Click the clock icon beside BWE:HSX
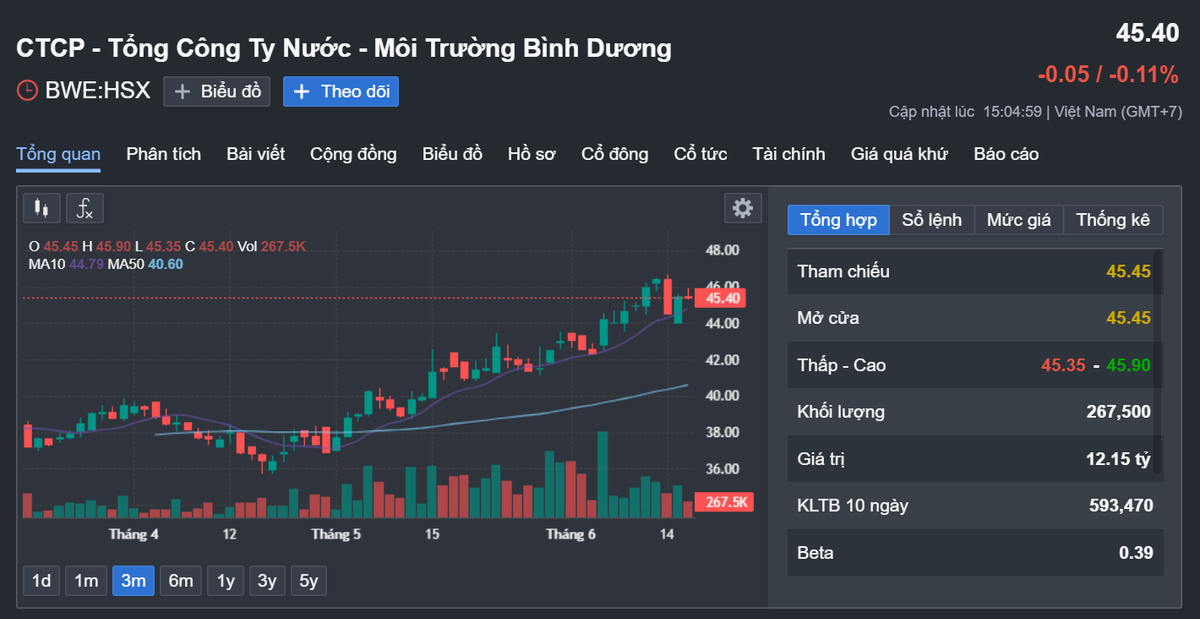The height and width of the screenshot is (619, 1200). click(x=27, y=91)
